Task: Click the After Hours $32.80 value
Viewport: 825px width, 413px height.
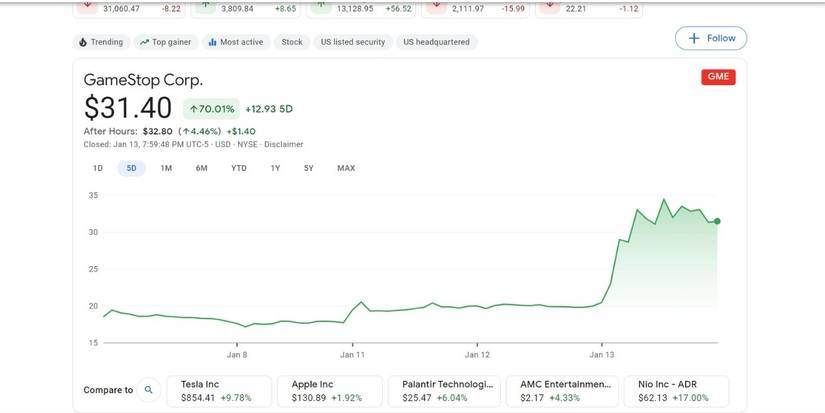Action: click(157, 132)
